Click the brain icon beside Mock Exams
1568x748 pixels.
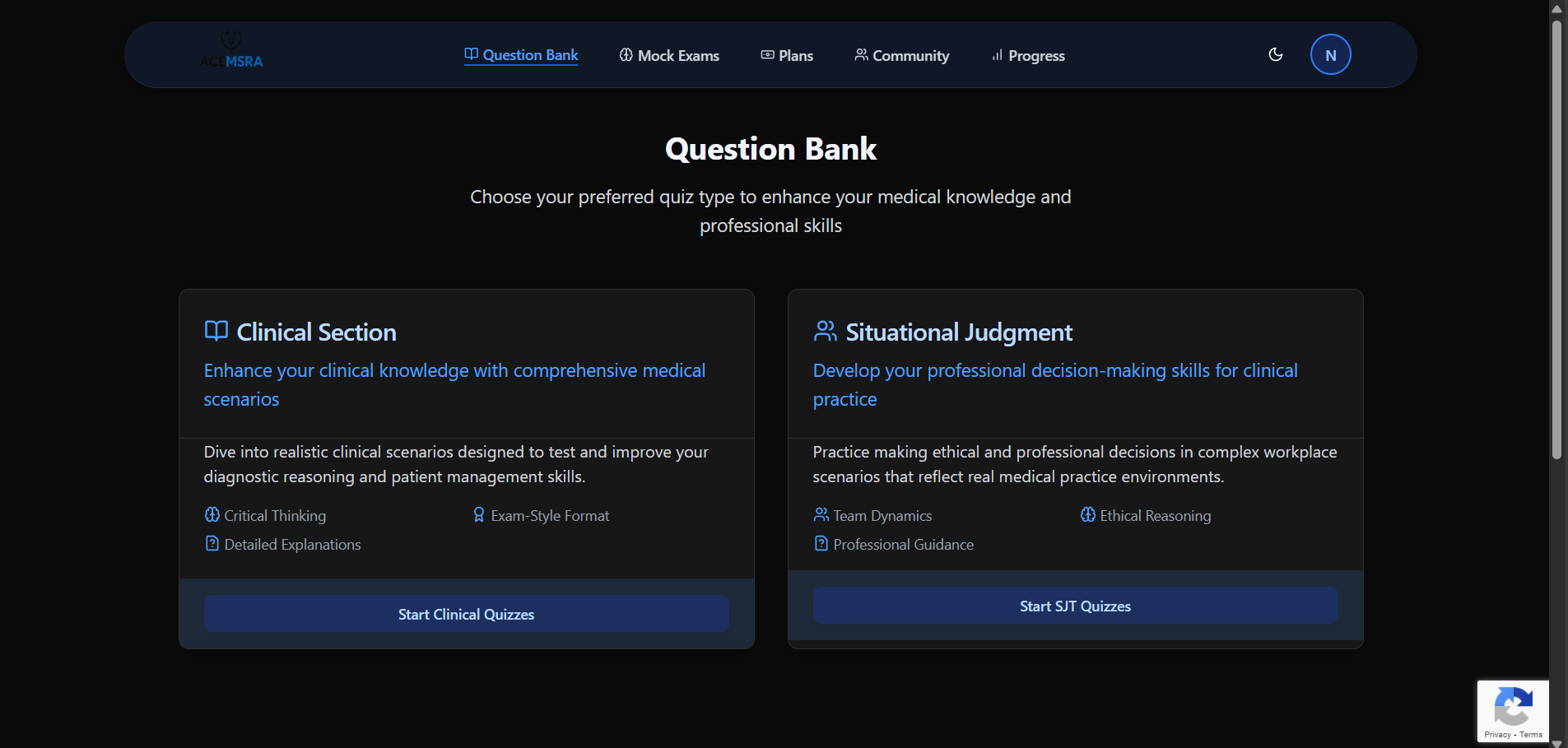click(626, 55)
